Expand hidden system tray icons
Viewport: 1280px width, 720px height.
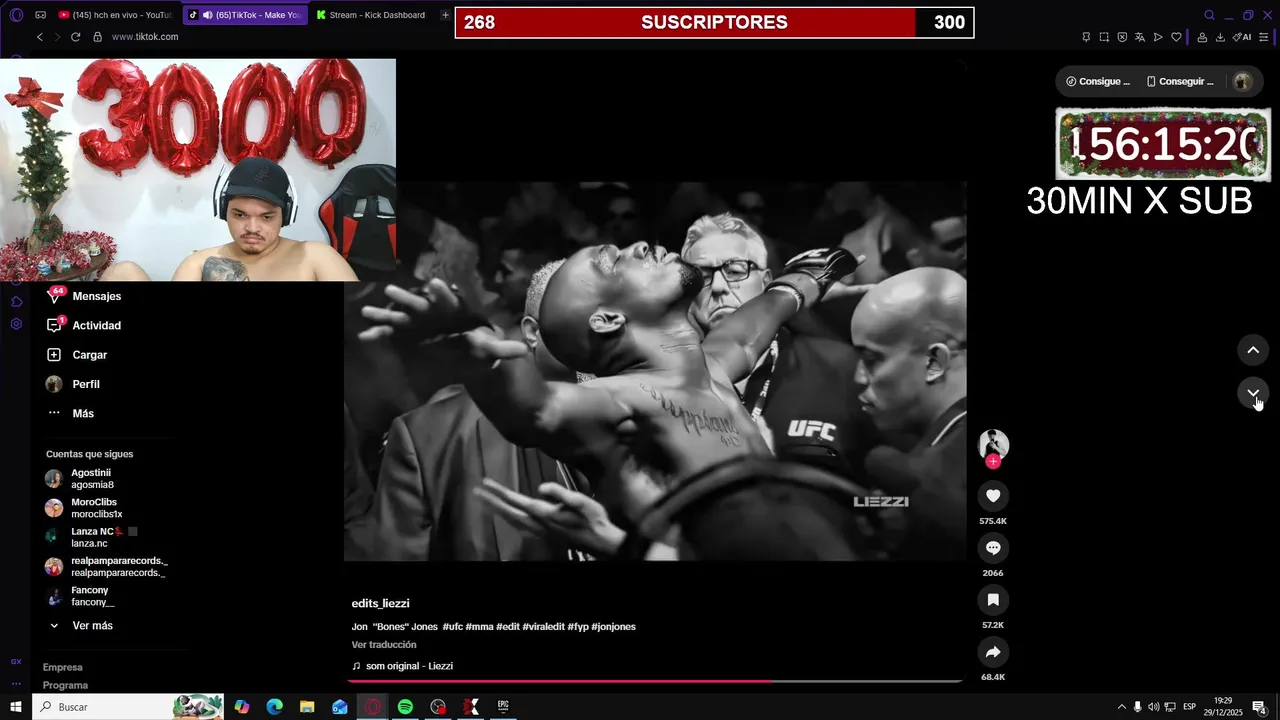point(1121,707)
